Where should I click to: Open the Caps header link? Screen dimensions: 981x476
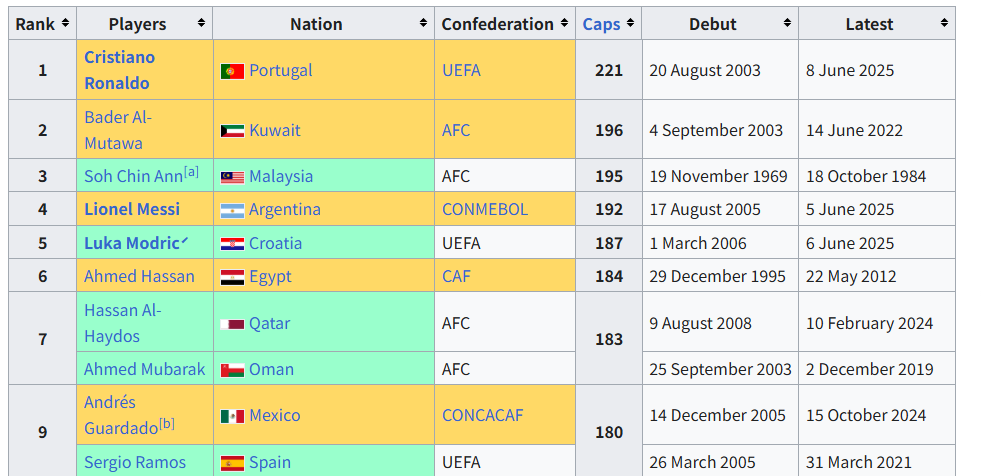tap(601, 24)
